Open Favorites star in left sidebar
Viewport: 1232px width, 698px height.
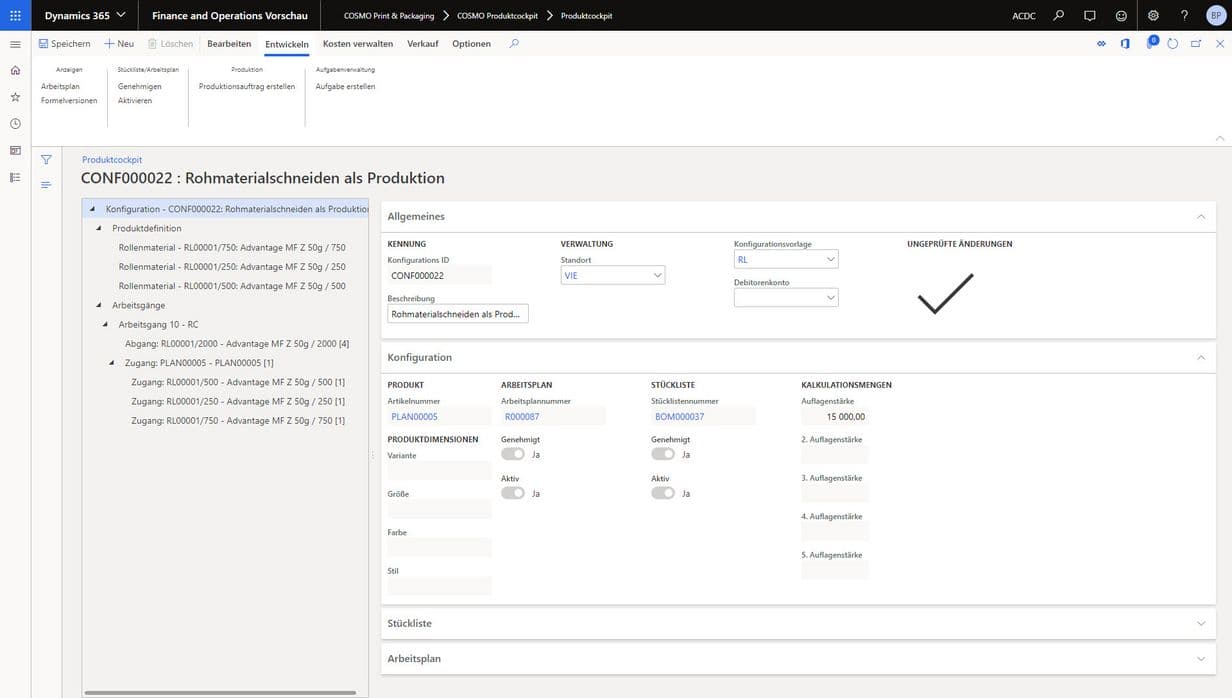(15, 97)
